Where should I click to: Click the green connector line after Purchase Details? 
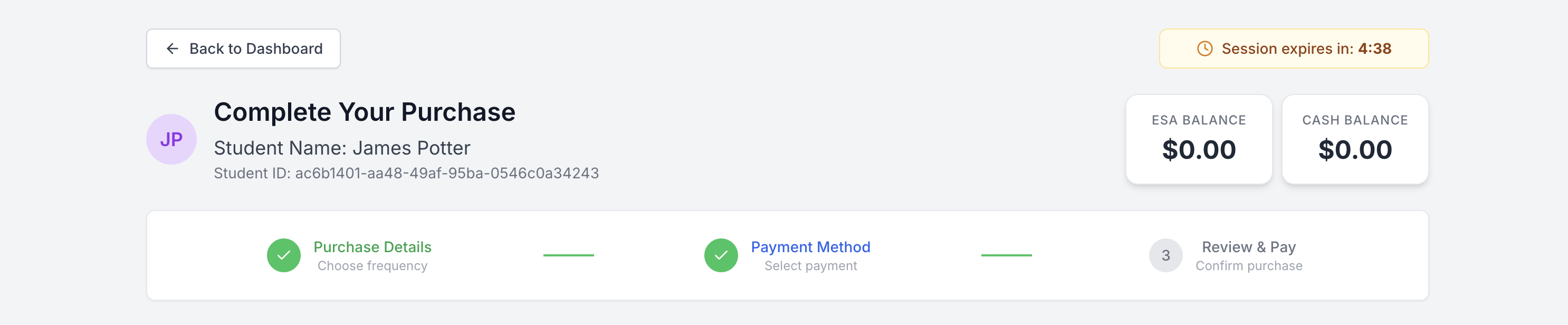(569, 255)
